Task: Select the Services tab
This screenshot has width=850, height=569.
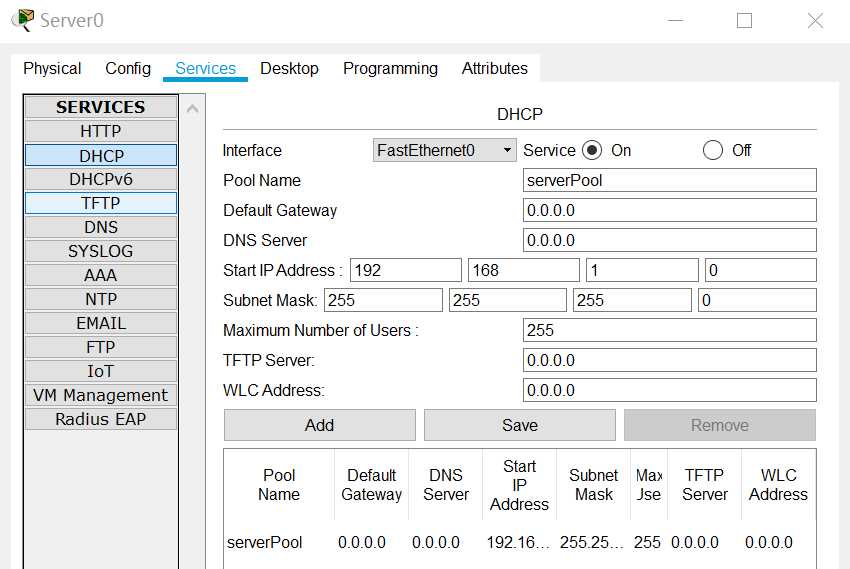Action: 205,68
